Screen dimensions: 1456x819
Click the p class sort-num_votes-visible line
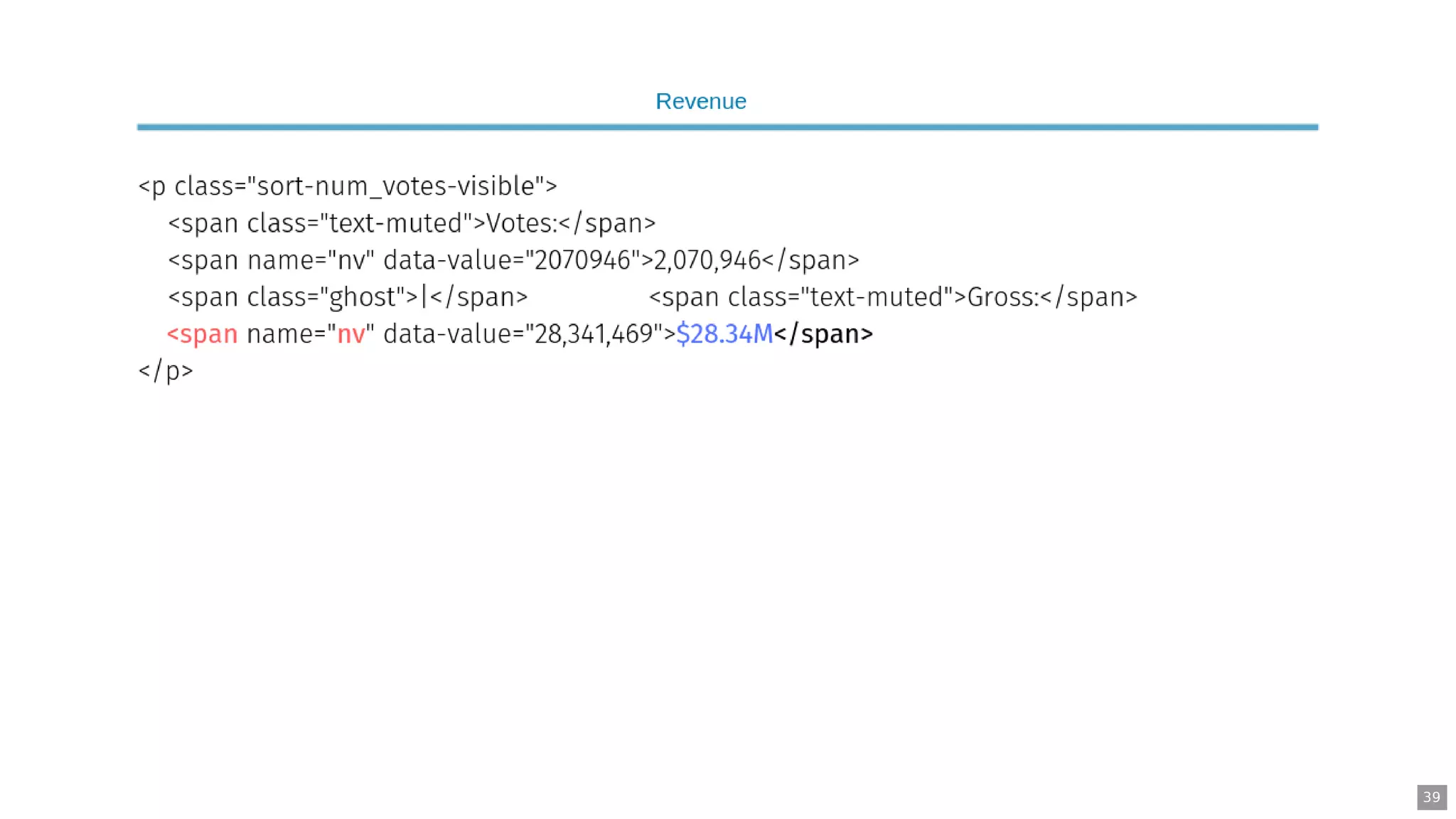(348, 186)
